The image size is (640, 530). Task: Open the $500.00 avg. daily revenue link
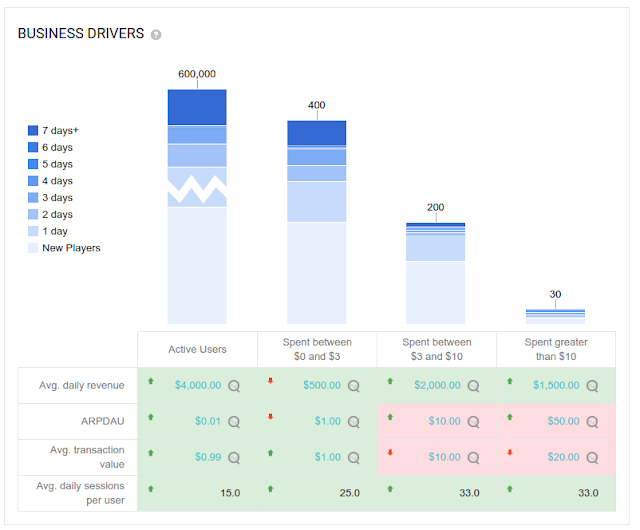coord(322,385)
